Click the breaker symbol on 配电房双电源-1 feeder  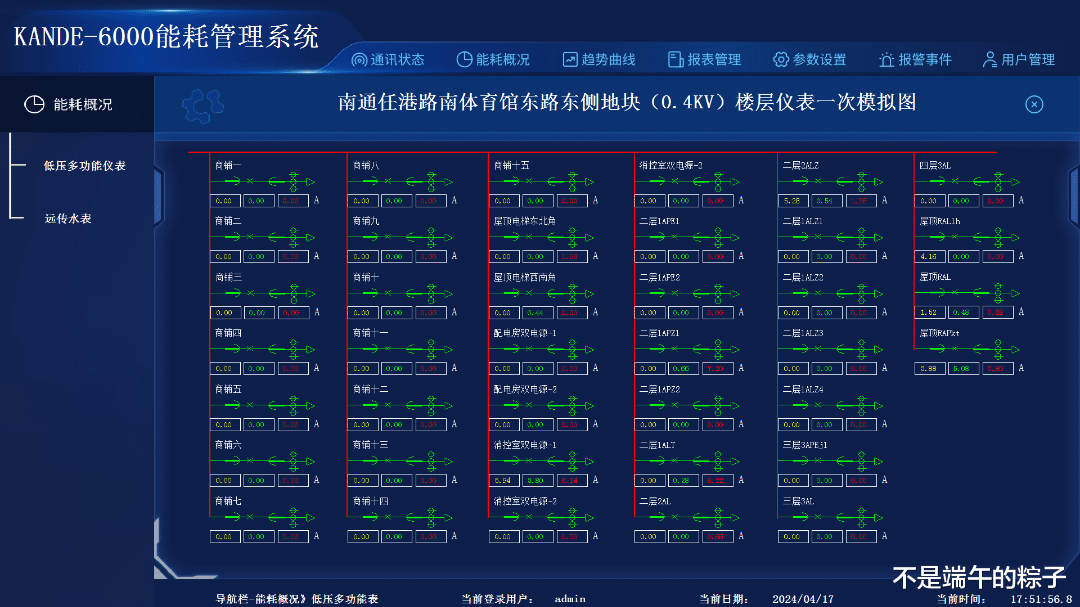[x=530, y=349]
